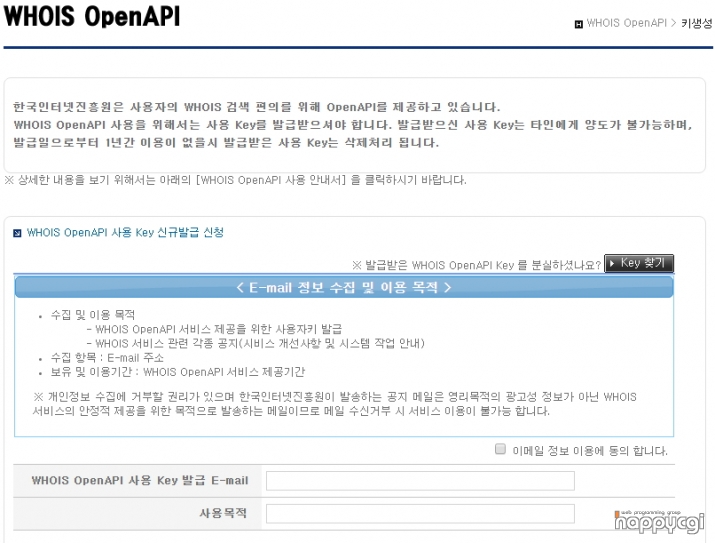Viewport: 715px width, 543px height.
Task: Click the E-mail 정보 수집 및 이용 목적 banner
Action: (344, 287)
